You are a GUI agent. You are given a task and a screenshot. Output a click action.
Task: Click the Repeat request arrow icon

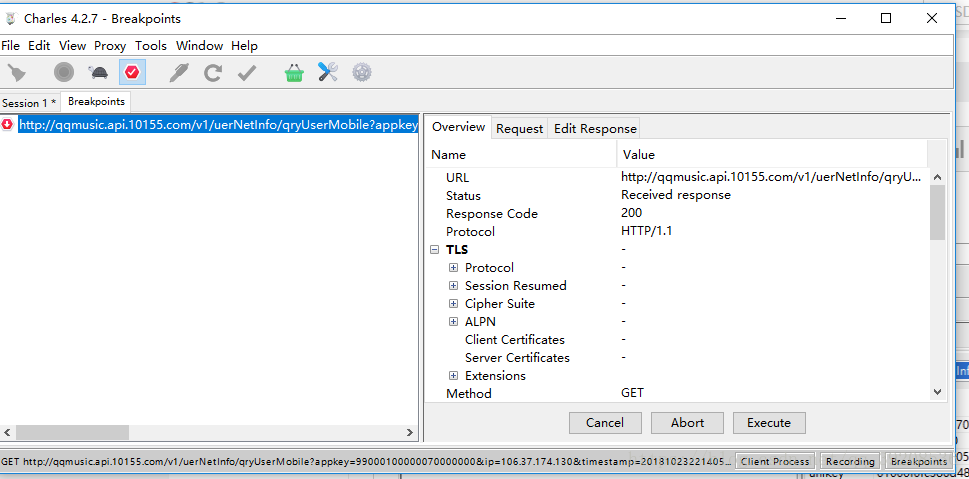213,74
